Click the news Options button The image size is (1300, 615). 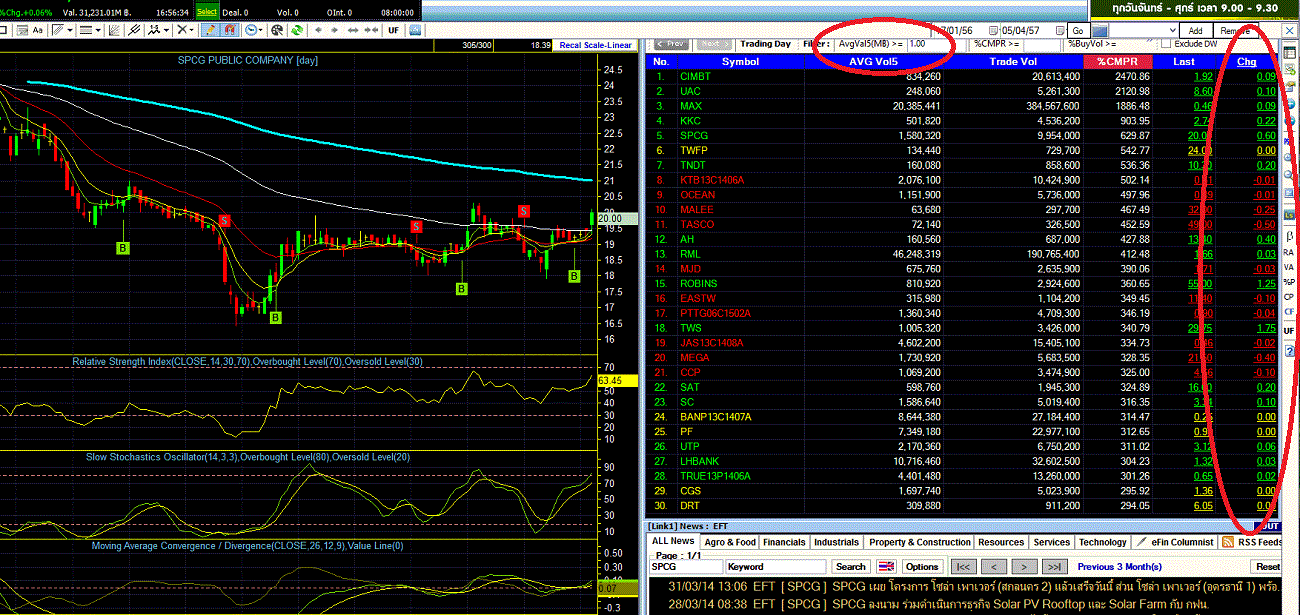[x=922, y=566]
